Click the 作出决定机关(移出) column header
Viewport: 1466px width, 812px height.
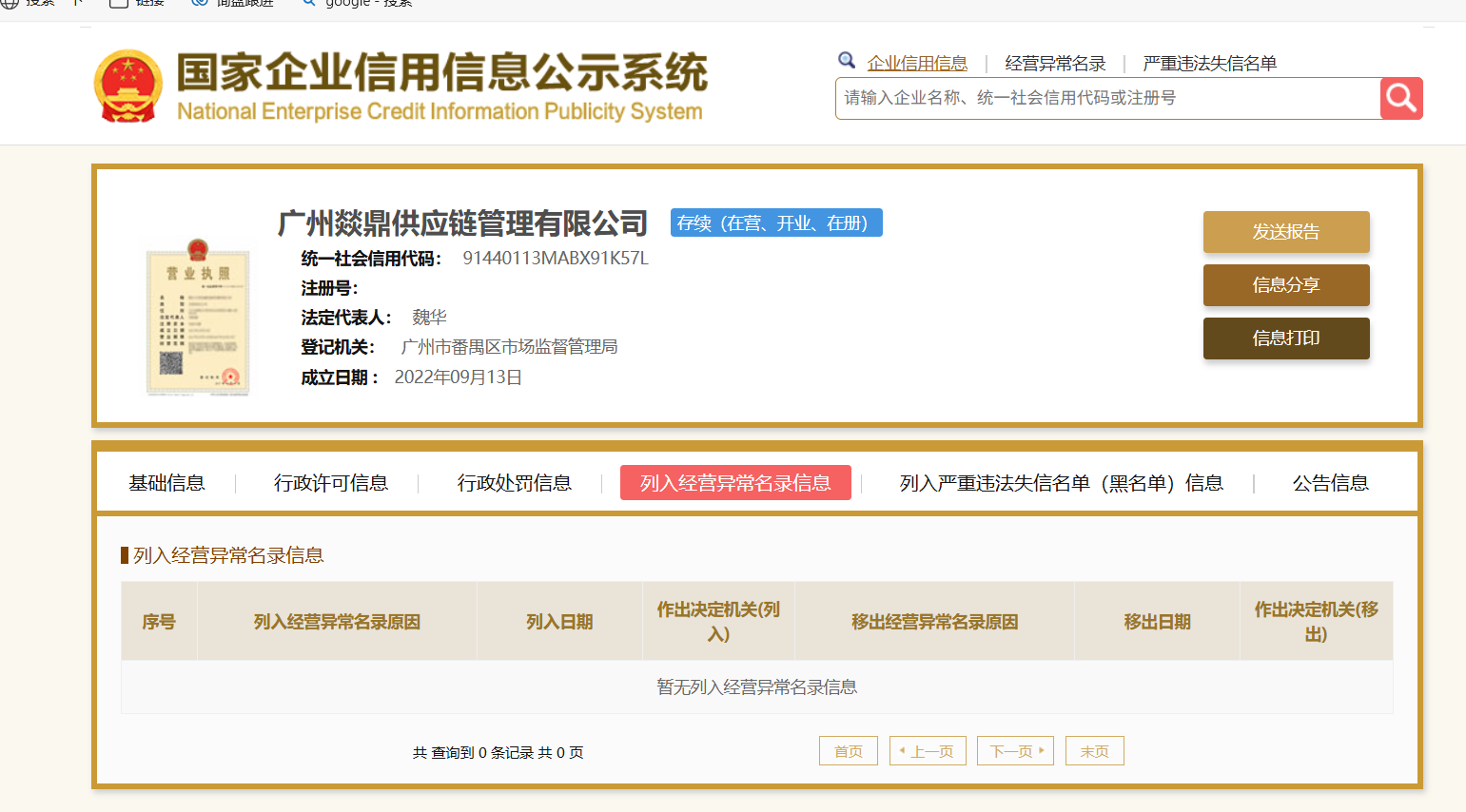(x=1317, y=622)
